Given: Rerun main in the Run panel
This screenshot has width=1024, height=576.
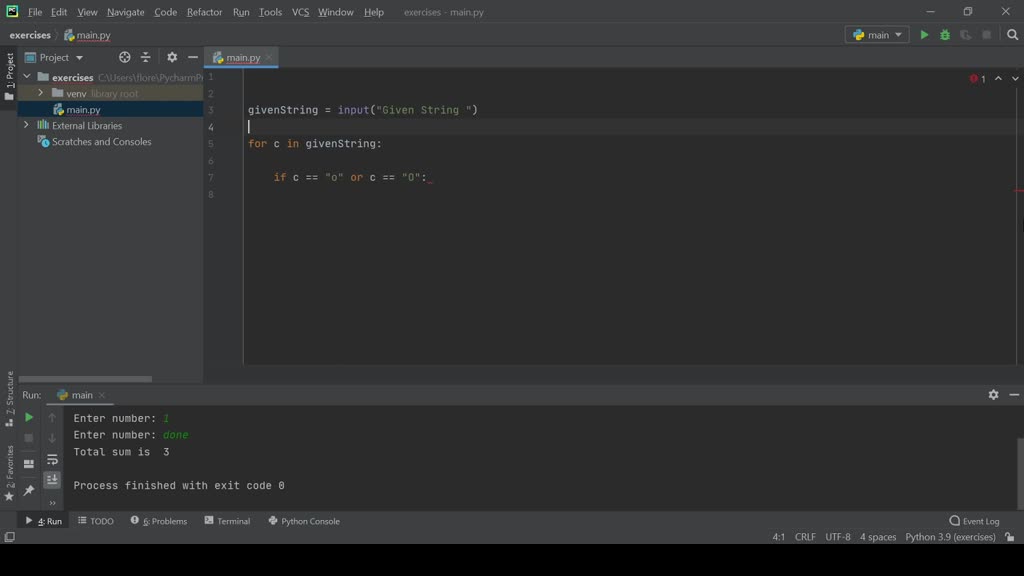Looking at the screenshot, I should [29, 417].
